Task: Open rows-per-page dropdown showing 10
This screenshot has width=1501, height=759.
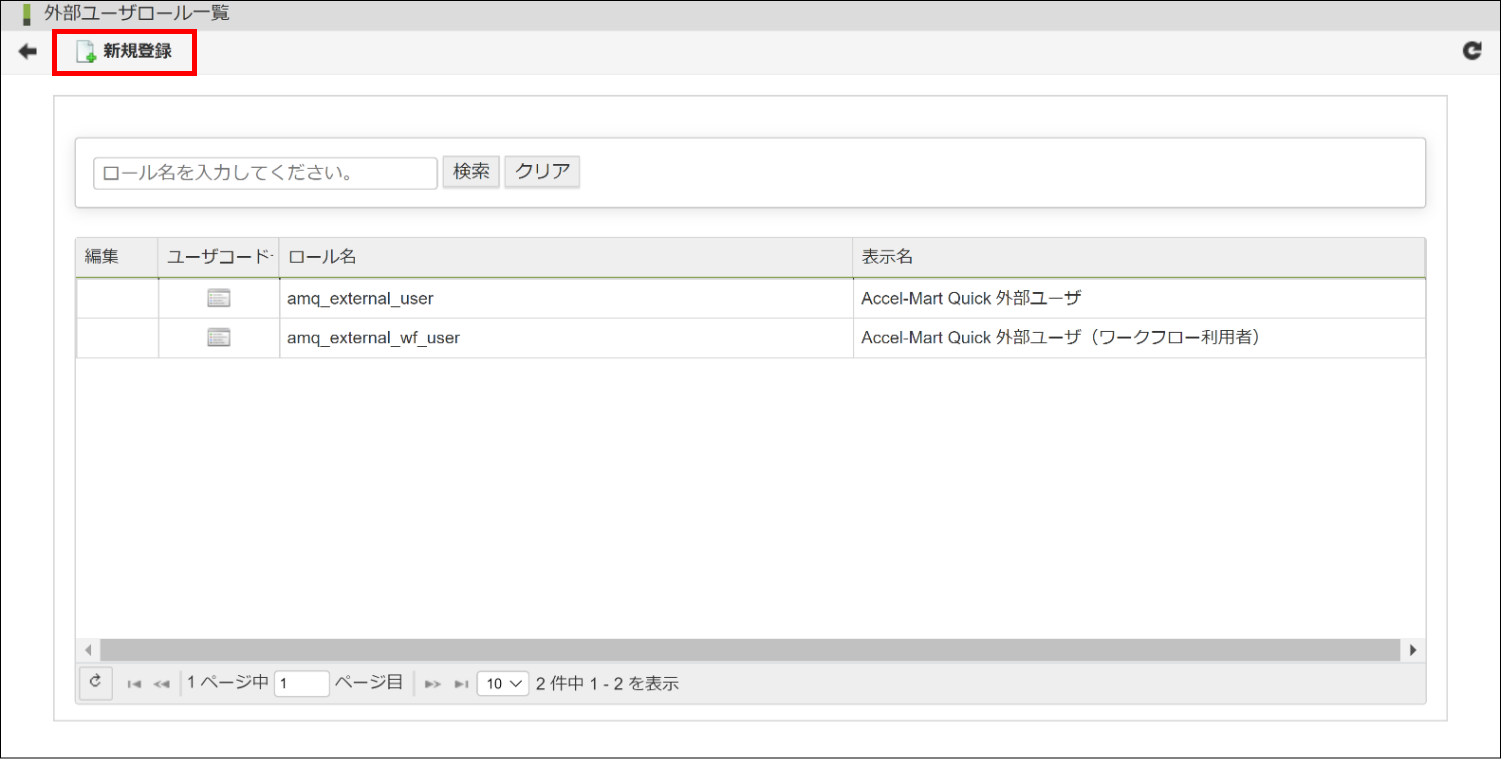Action: click(503, 684)
